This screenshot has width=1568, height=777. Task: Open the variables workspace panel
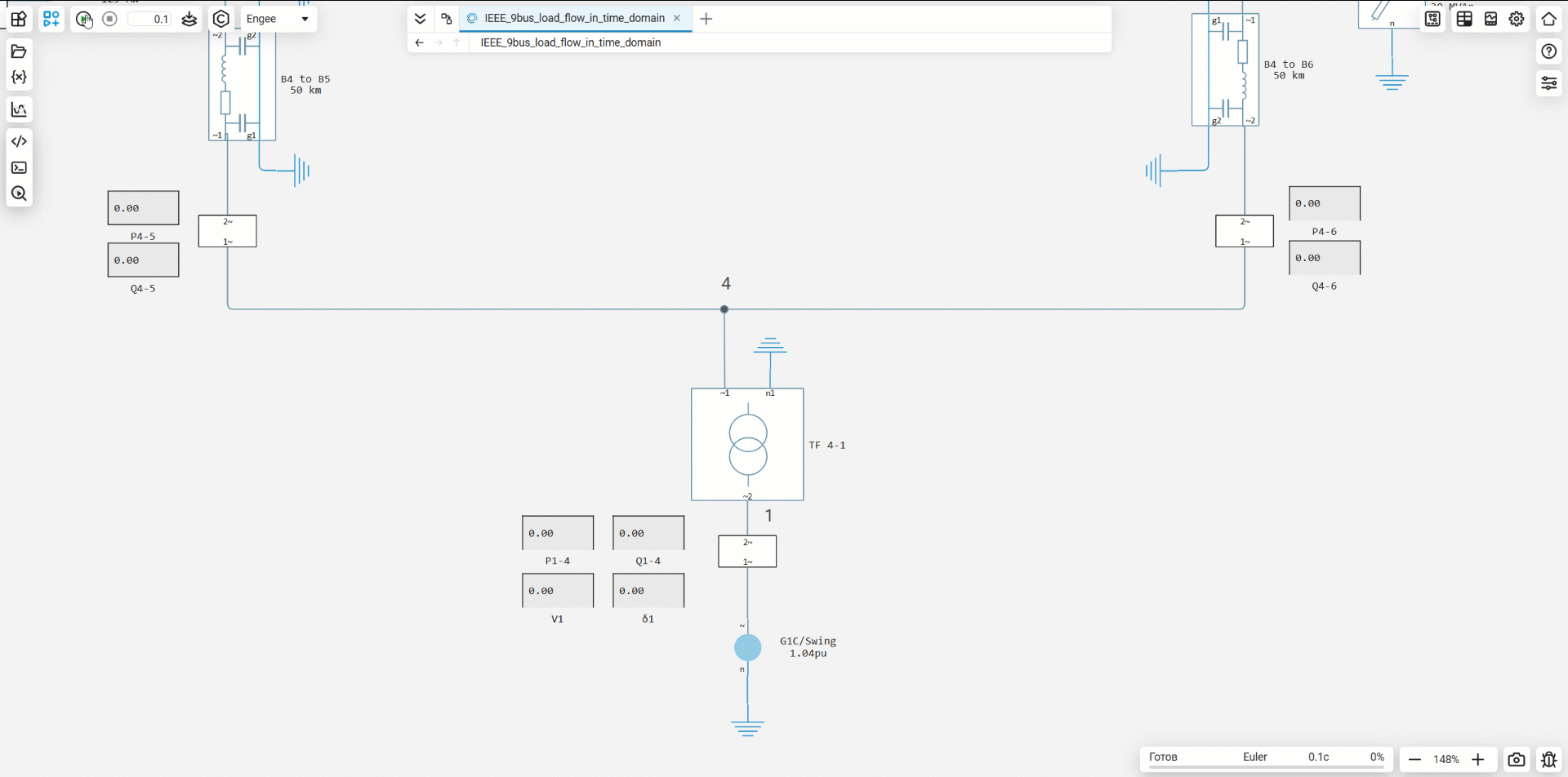[19, 78]
